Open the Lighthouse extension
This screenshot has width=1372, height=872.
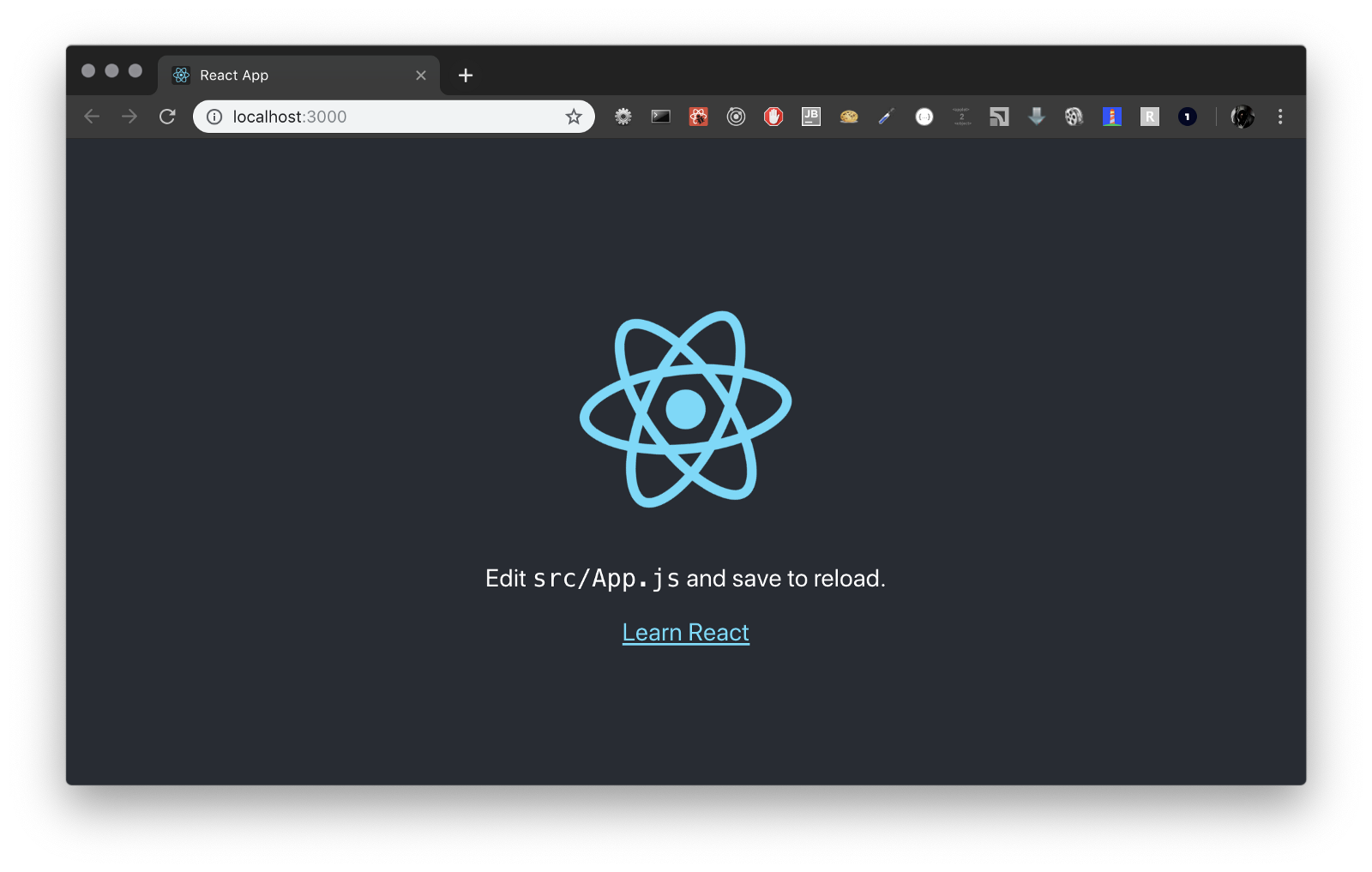(1112, 117)
